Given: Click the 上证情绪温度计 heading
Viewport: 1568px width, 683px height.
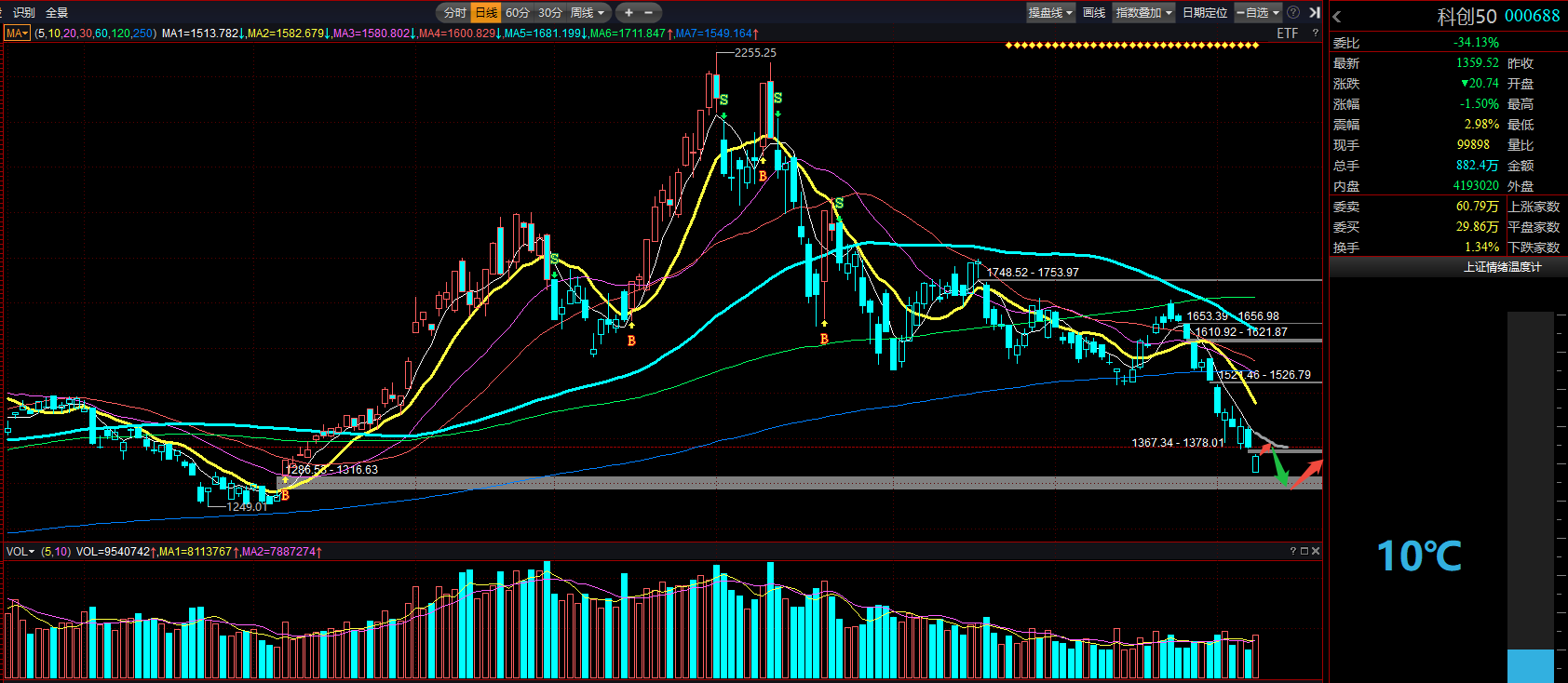Looking at the screenshot, I should pyautogui.click(x=1502, y=267).
